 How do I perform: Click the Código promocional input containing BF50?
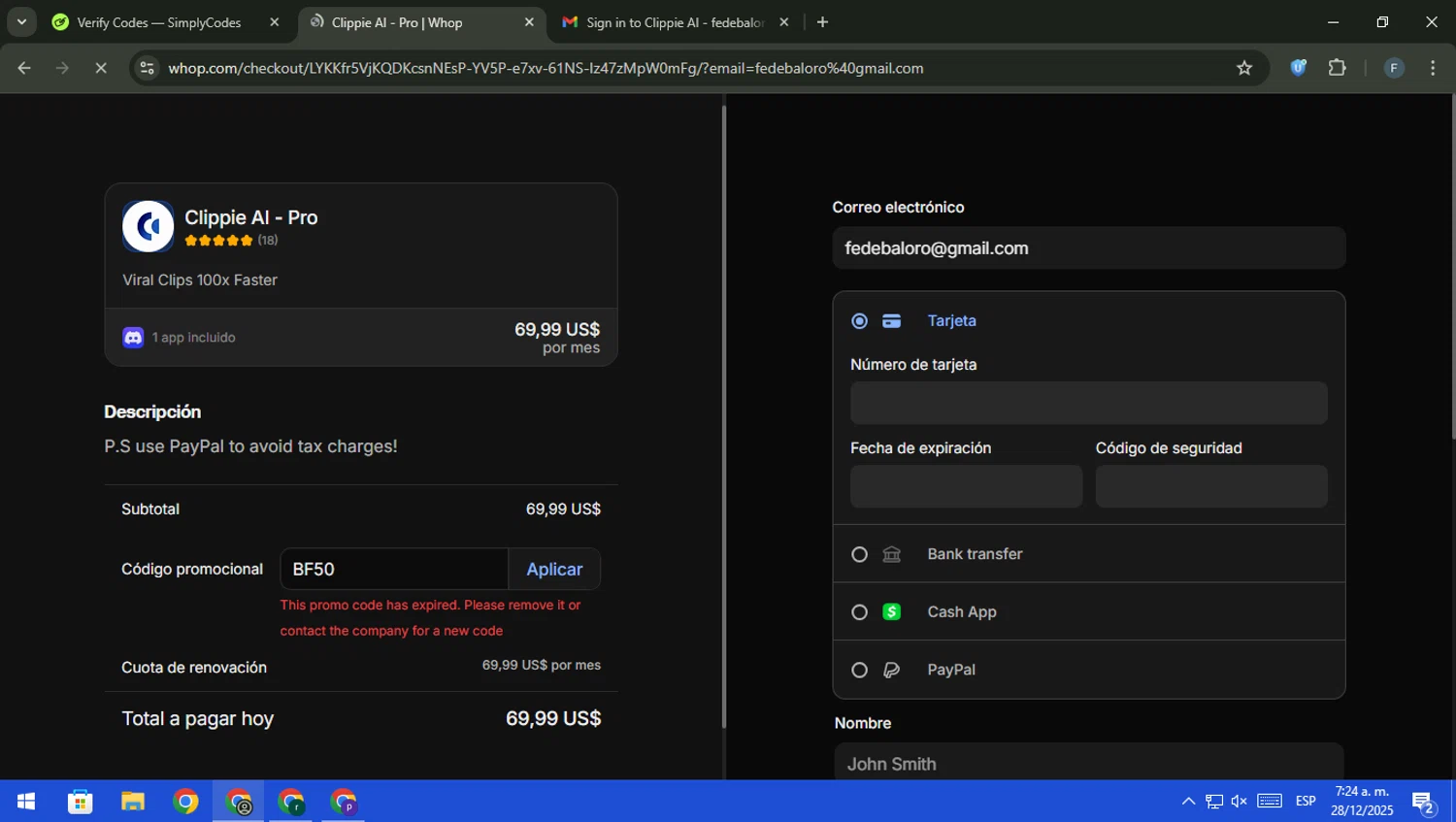394,570
